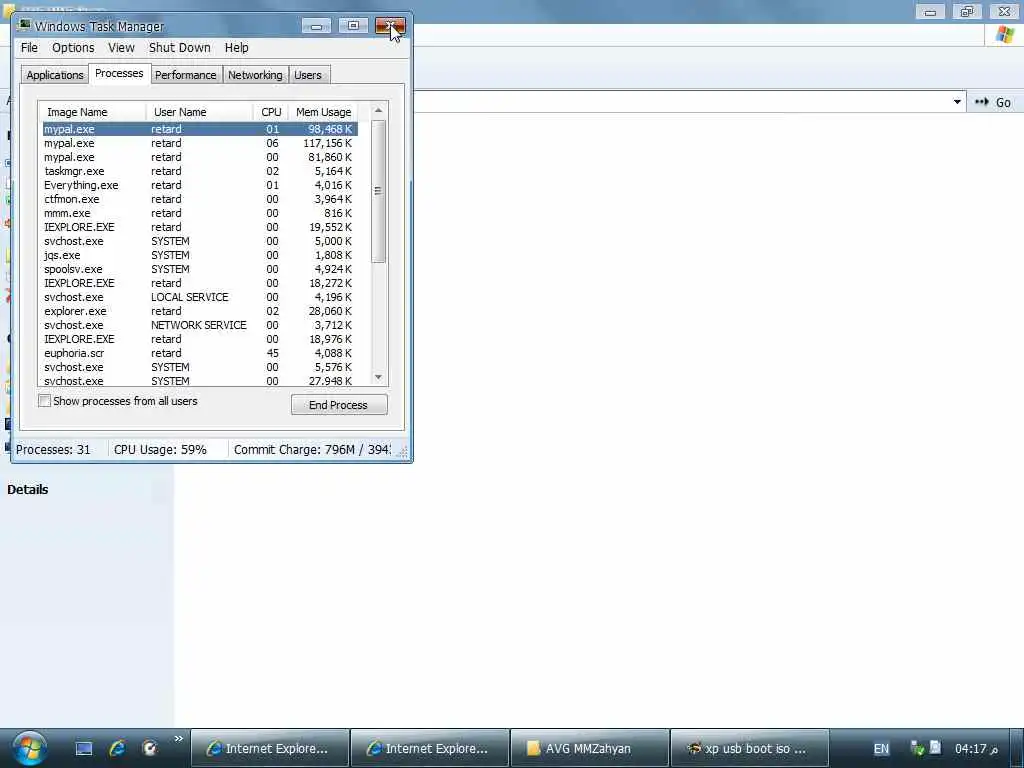Switch to first Internet Explorer taskbar button
1024x768 pixels.
click(270, 748)
